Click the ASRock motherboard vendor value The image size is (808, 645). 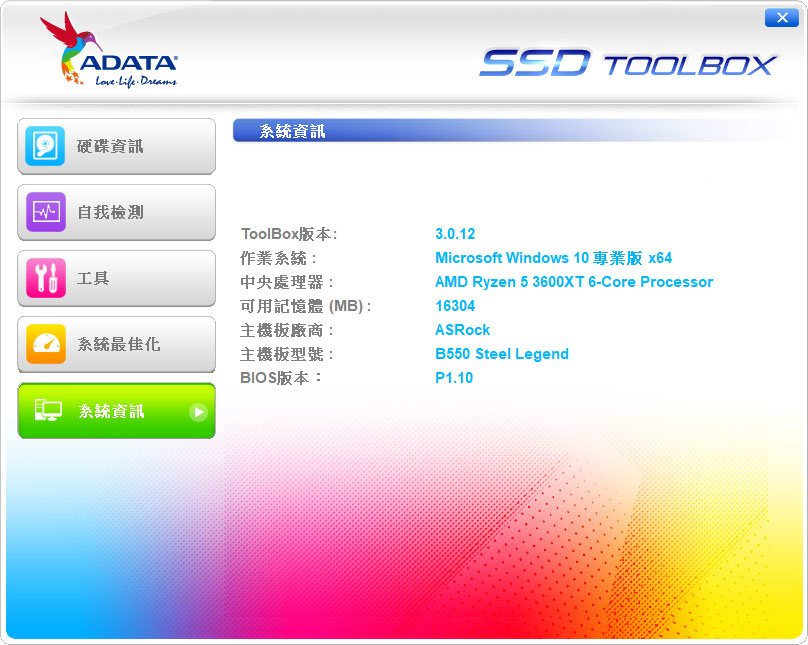(462, 330)
